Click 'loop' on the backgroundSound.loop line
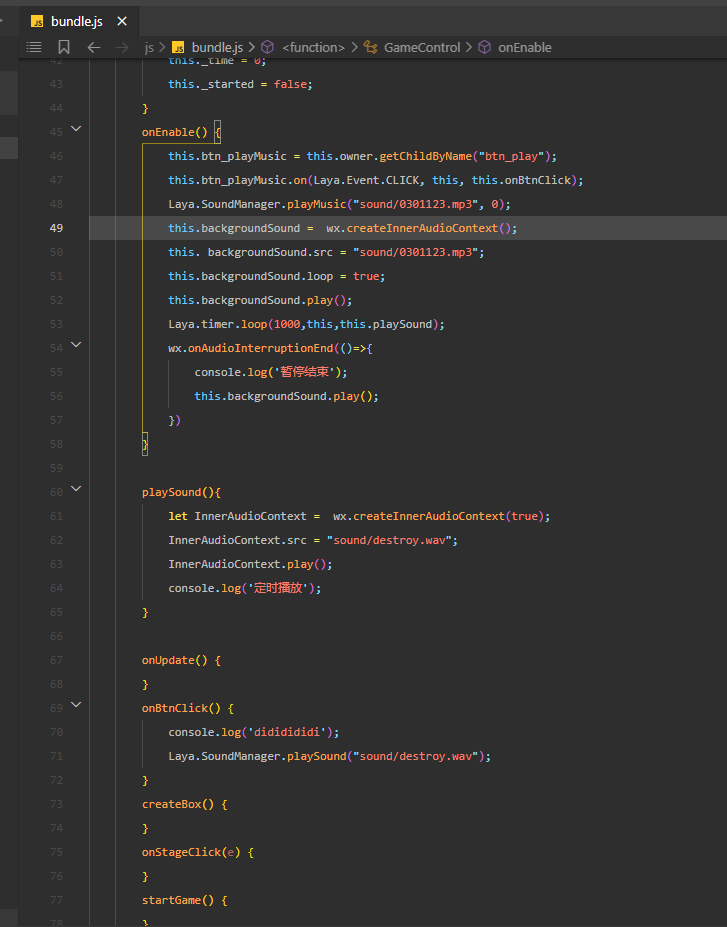This screenshot has width=727, height=927. pyautogui.click(x=320, y=276)
